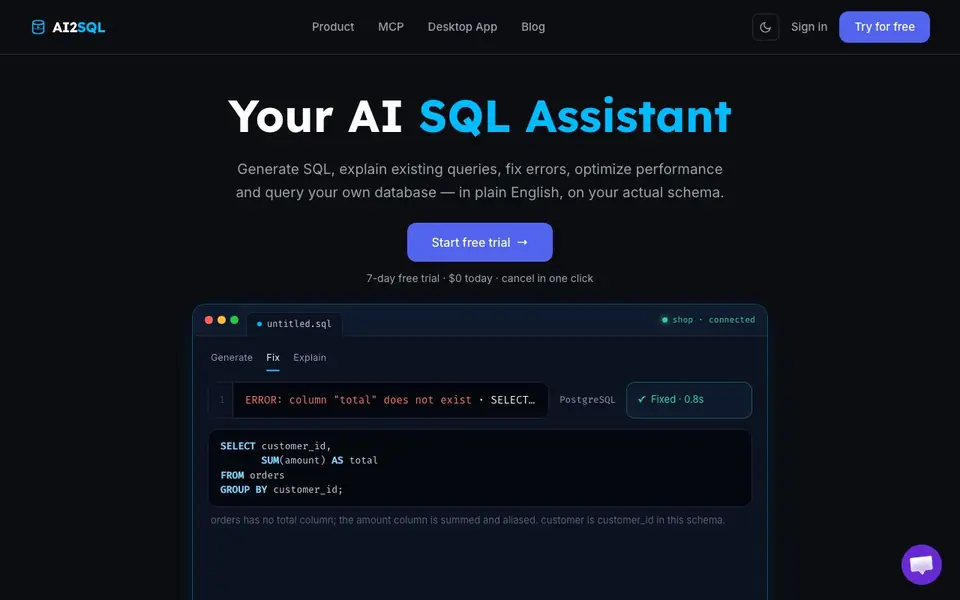Click the Try for free button
Screen dimensions: 960x600
click(x=884, y=27)
